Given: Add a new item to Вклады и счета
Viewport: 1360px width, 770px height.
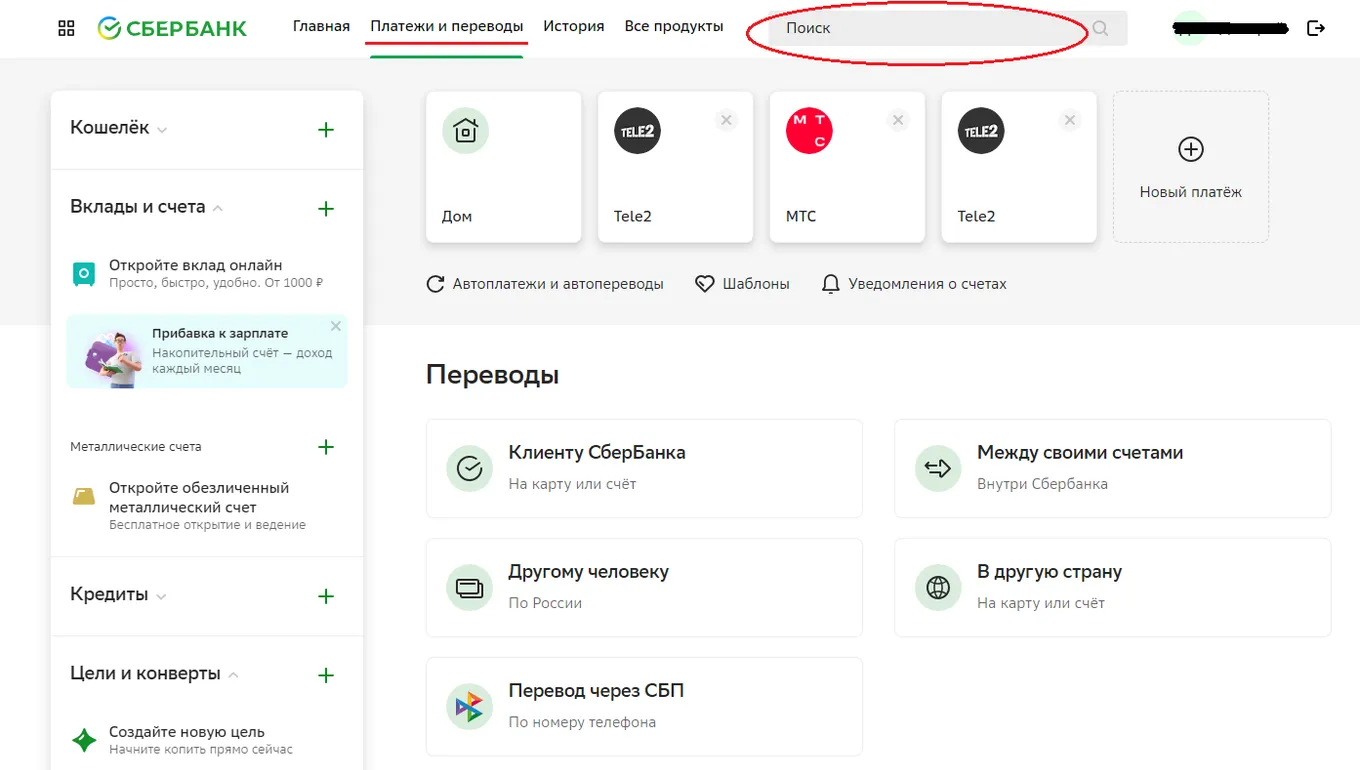Looking at the screenshot, I should click(326, 209).
